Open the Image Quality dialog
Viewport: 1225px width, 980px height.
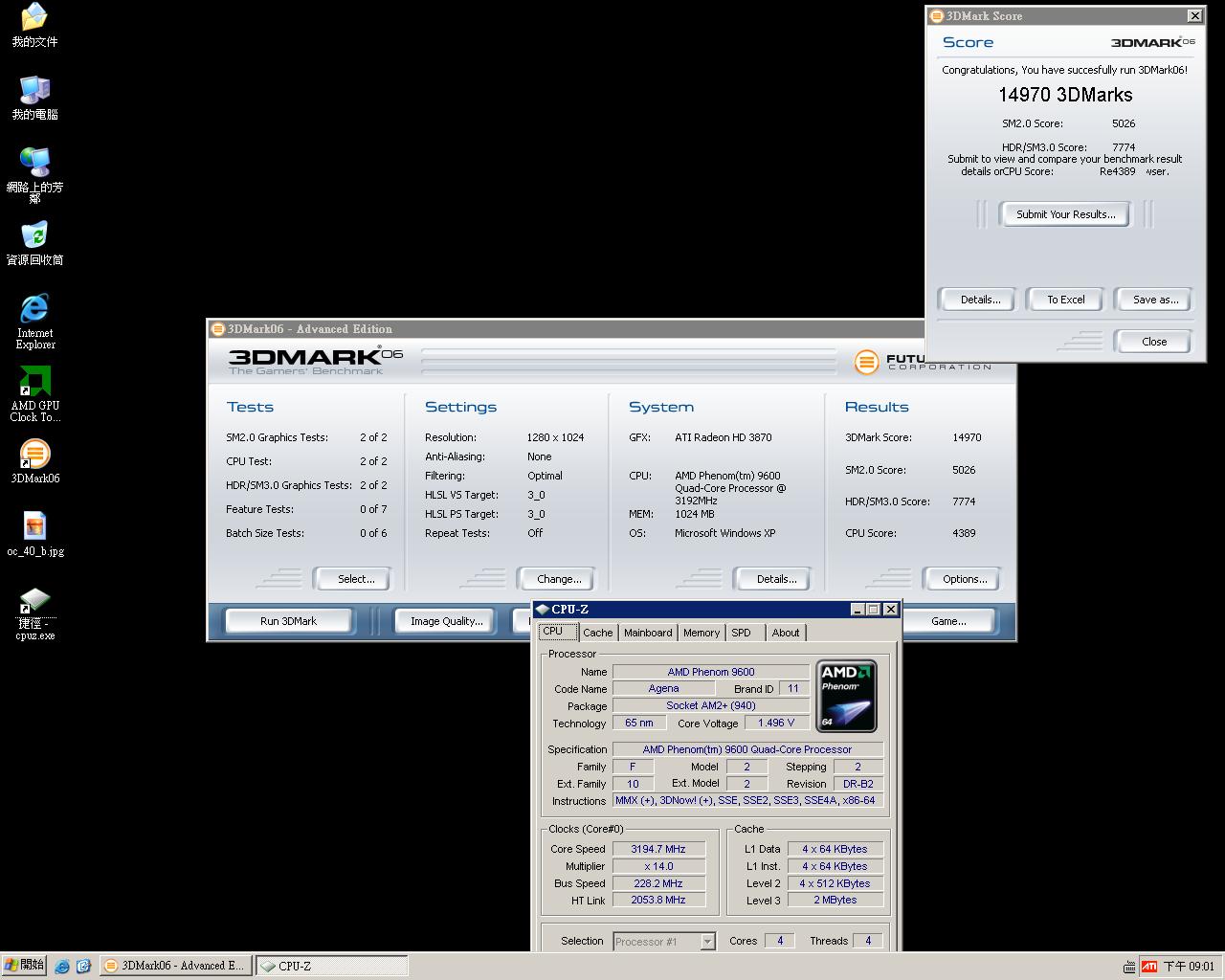(446, 621)
